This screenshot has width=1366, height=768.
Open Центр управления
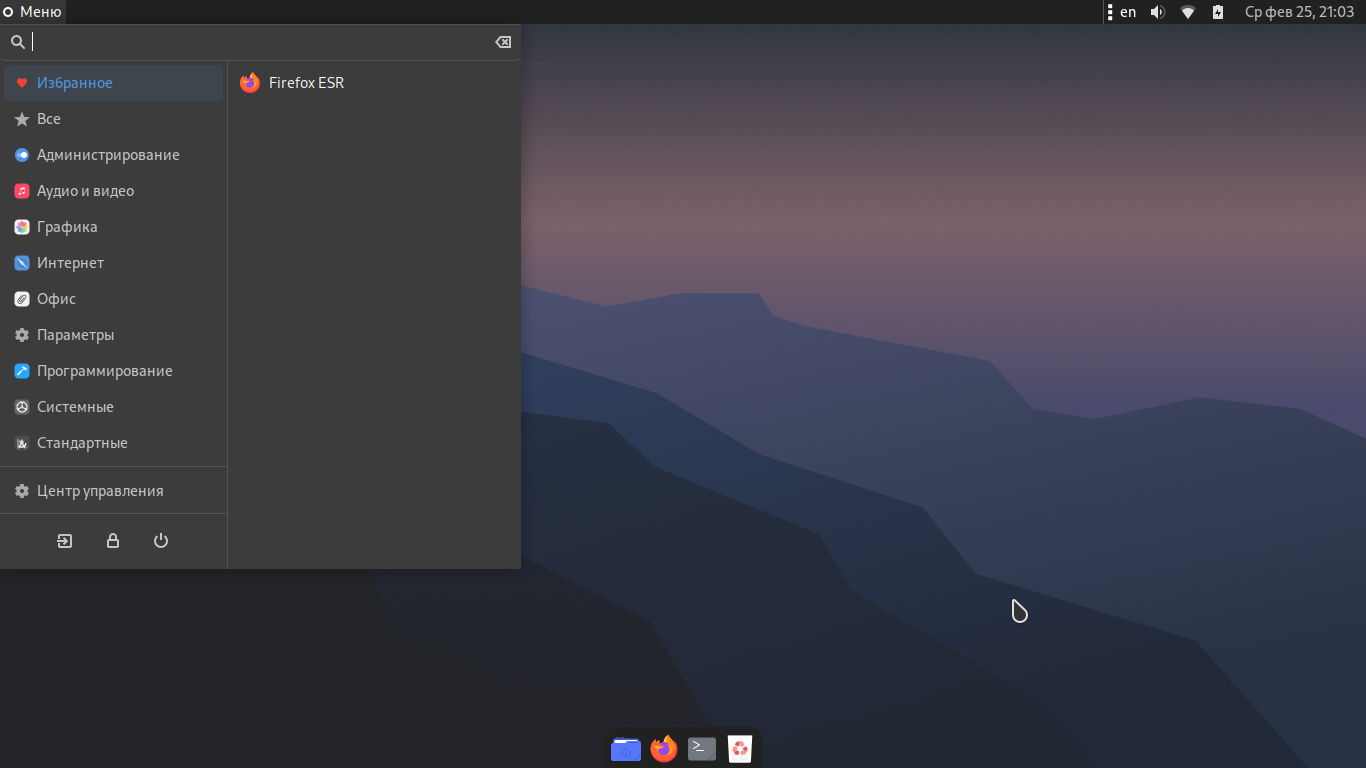[99, 491]
